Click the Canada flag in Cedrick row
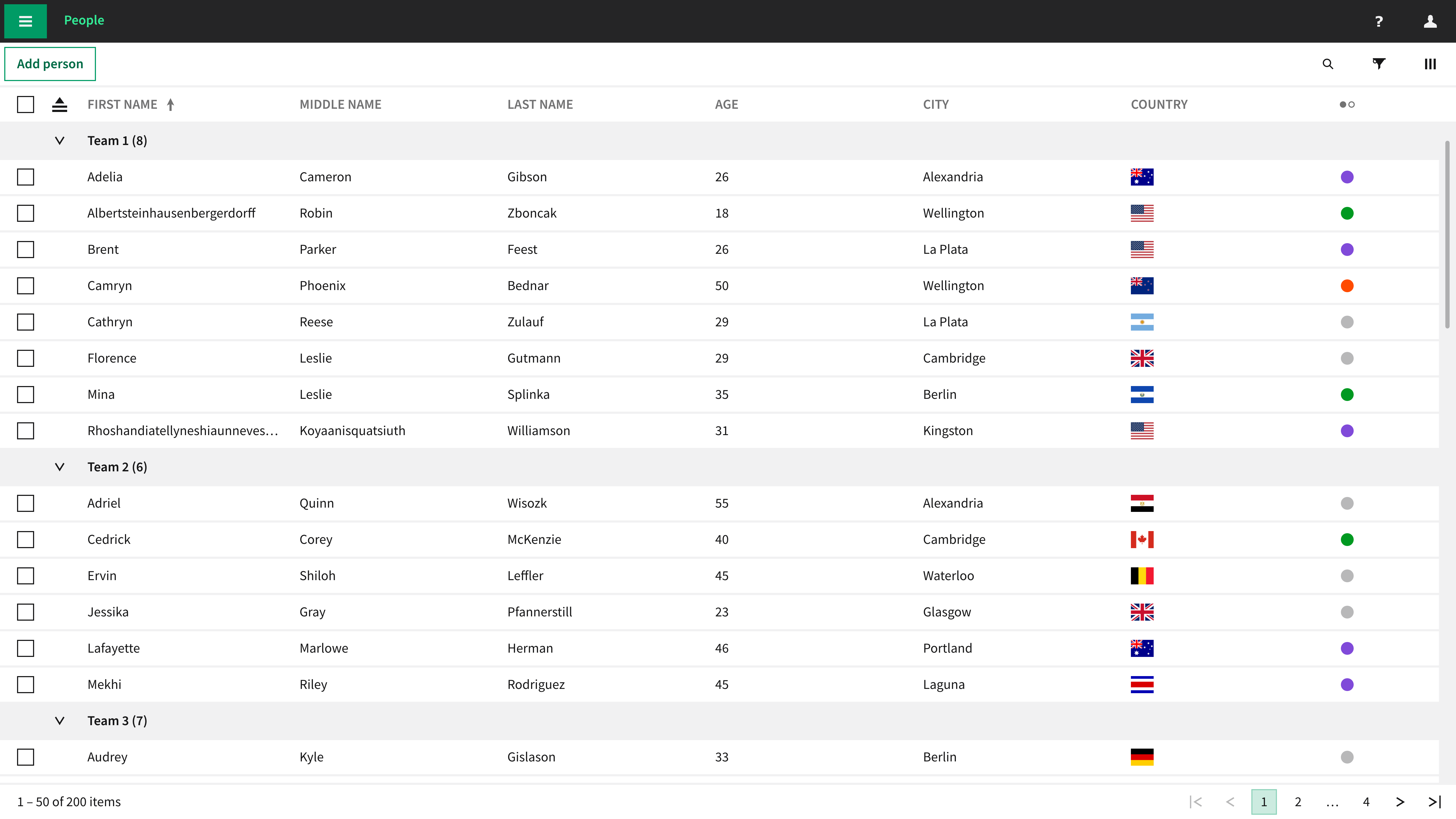Viewport: 1456px width, 819px height. tap(1142, 540)
